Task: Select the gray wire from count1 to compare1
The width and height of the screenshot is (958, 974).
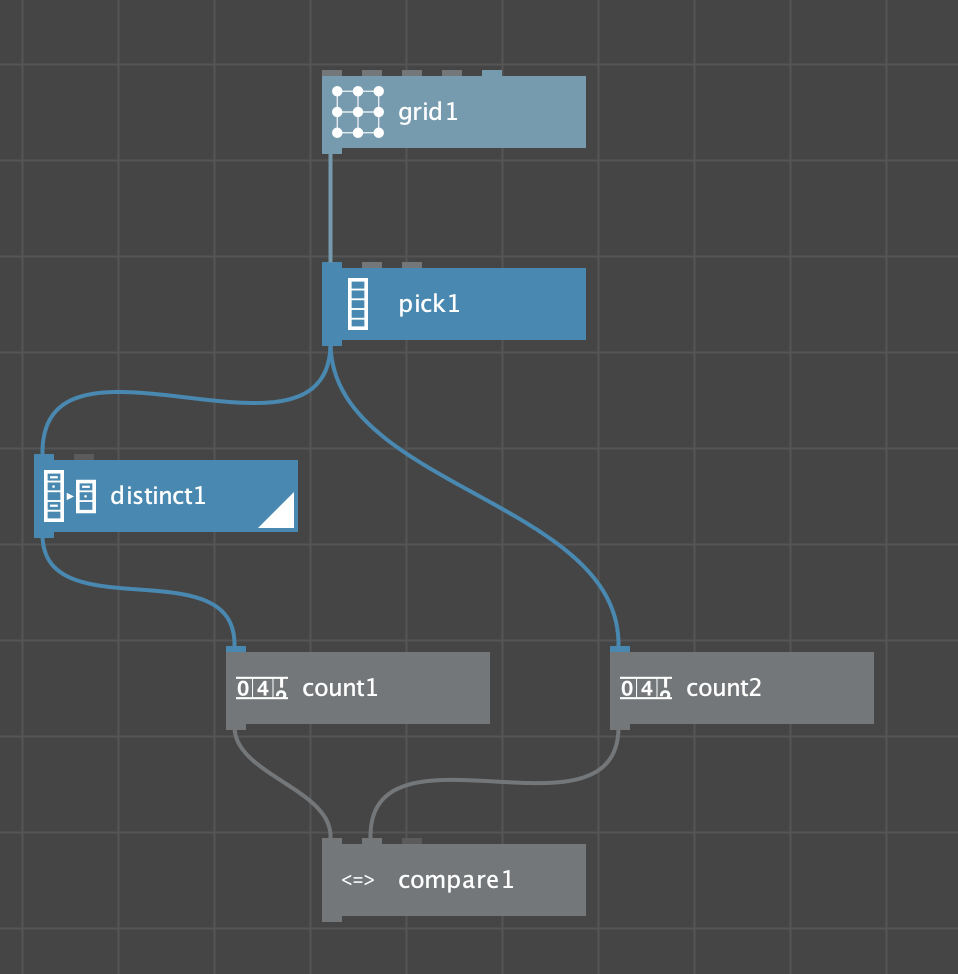Action: [283, 785]
